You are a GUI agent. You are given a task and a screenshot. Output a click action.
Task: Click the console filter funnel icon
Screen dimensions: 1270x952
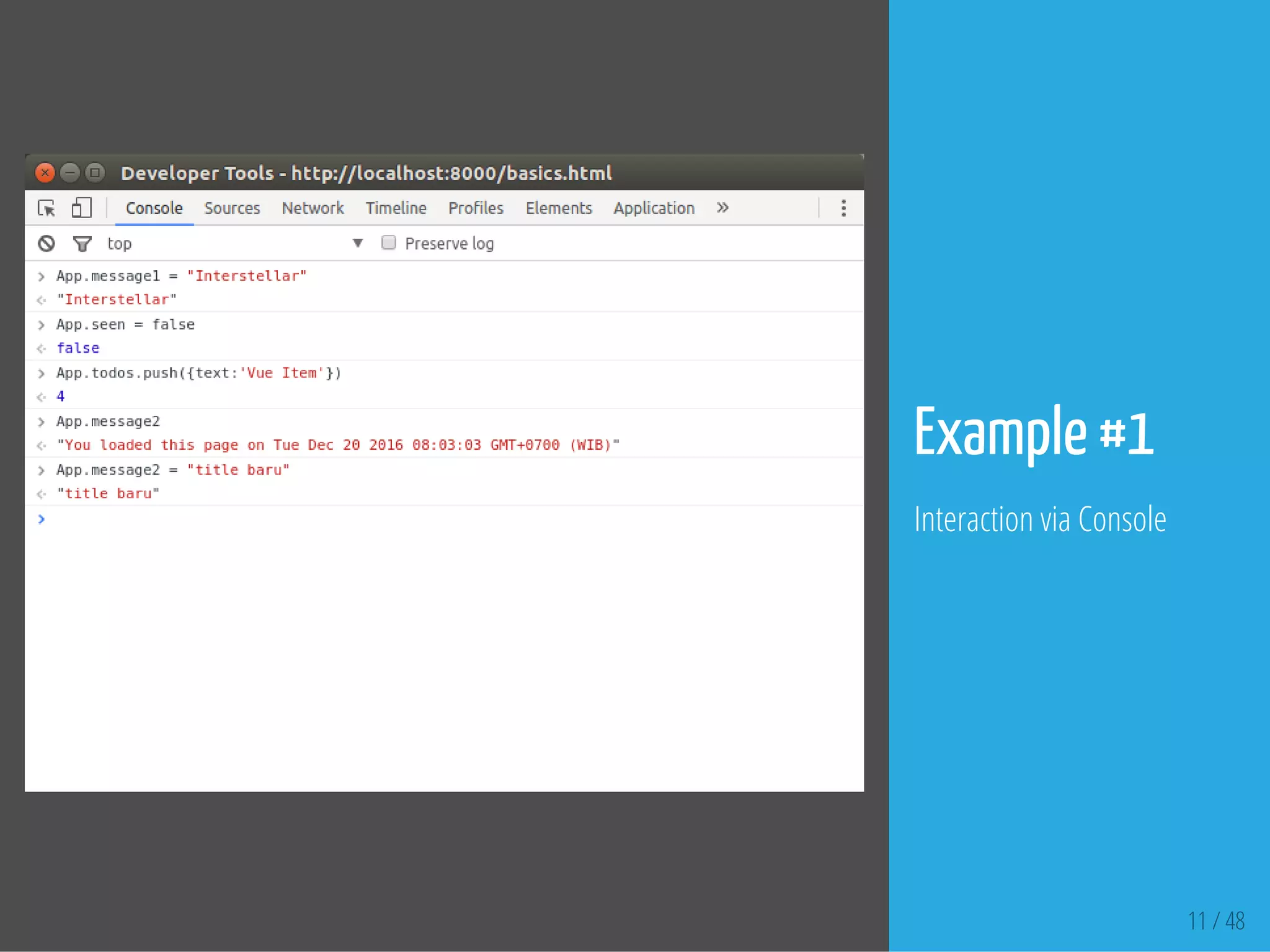pyautogui.click(x=82, y=244)
